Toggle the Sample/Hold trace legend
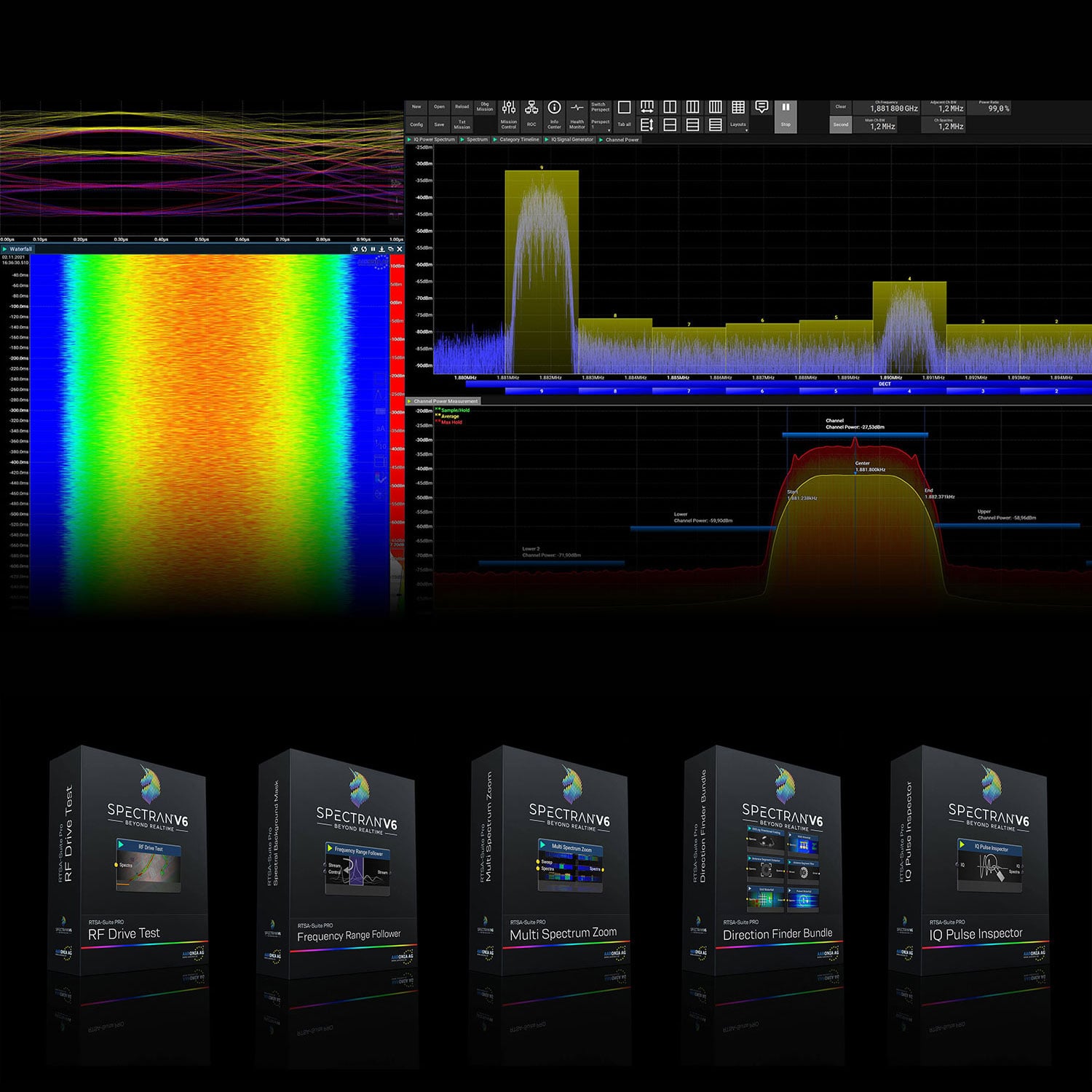 [x=454, y=411]
